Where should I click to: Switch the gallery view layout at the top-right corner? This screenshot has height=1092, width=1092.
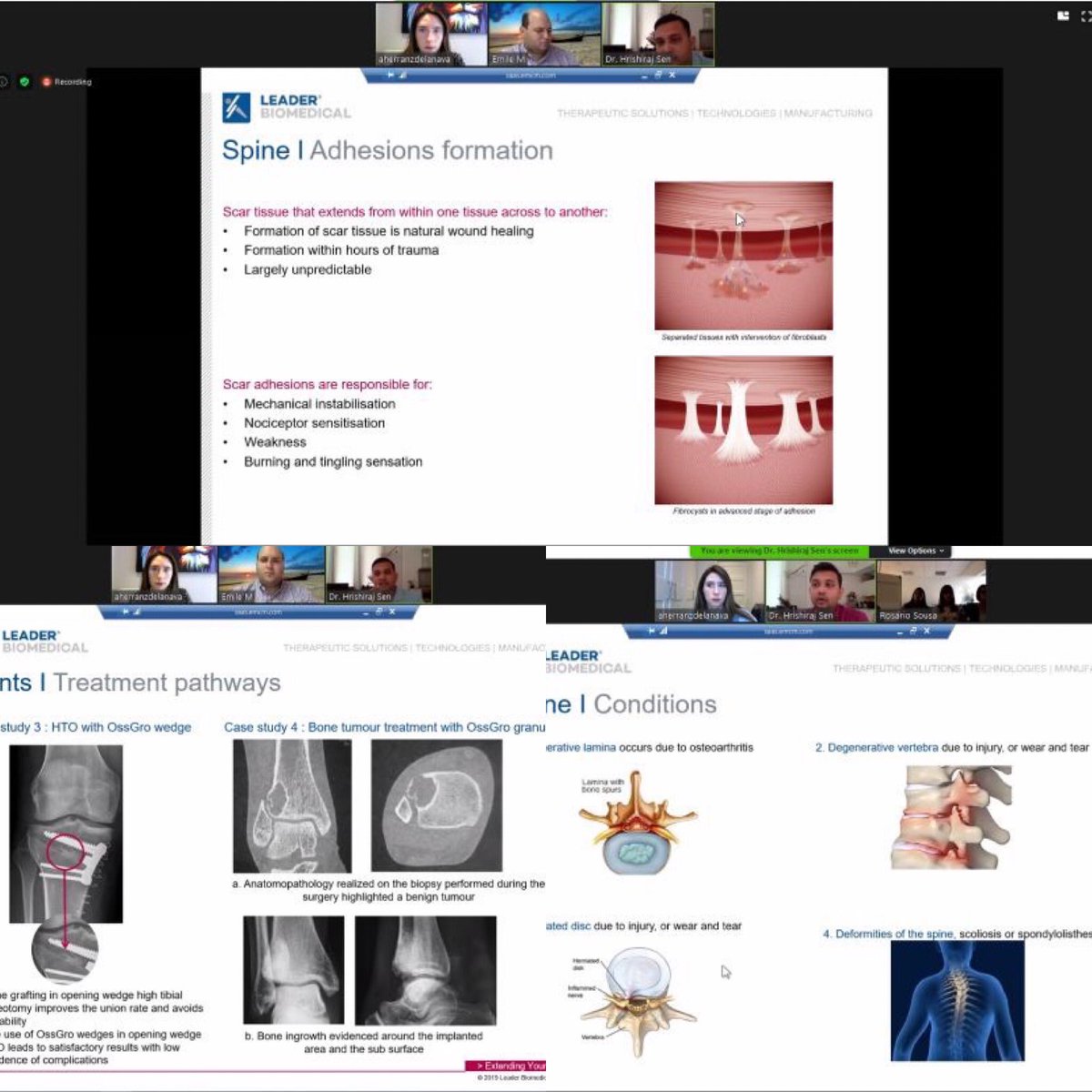[1063, 15]
